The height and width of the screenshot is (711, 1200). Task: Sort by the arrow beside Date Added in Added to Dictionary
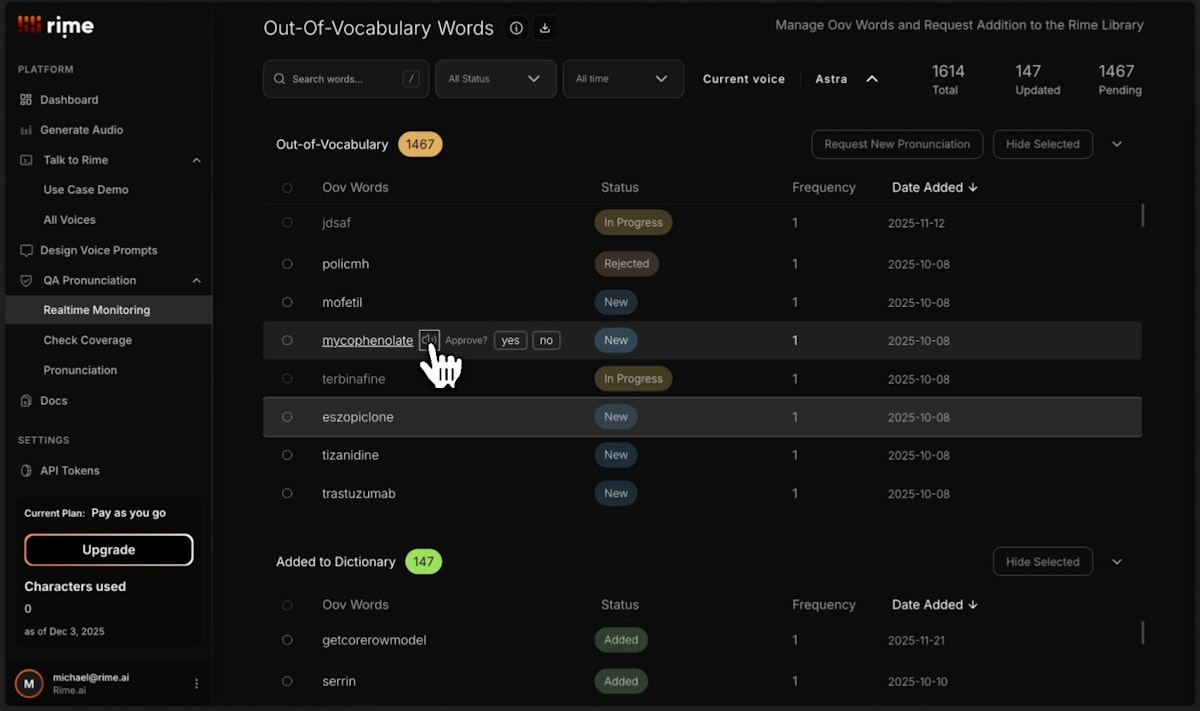[x=973, y=605]
